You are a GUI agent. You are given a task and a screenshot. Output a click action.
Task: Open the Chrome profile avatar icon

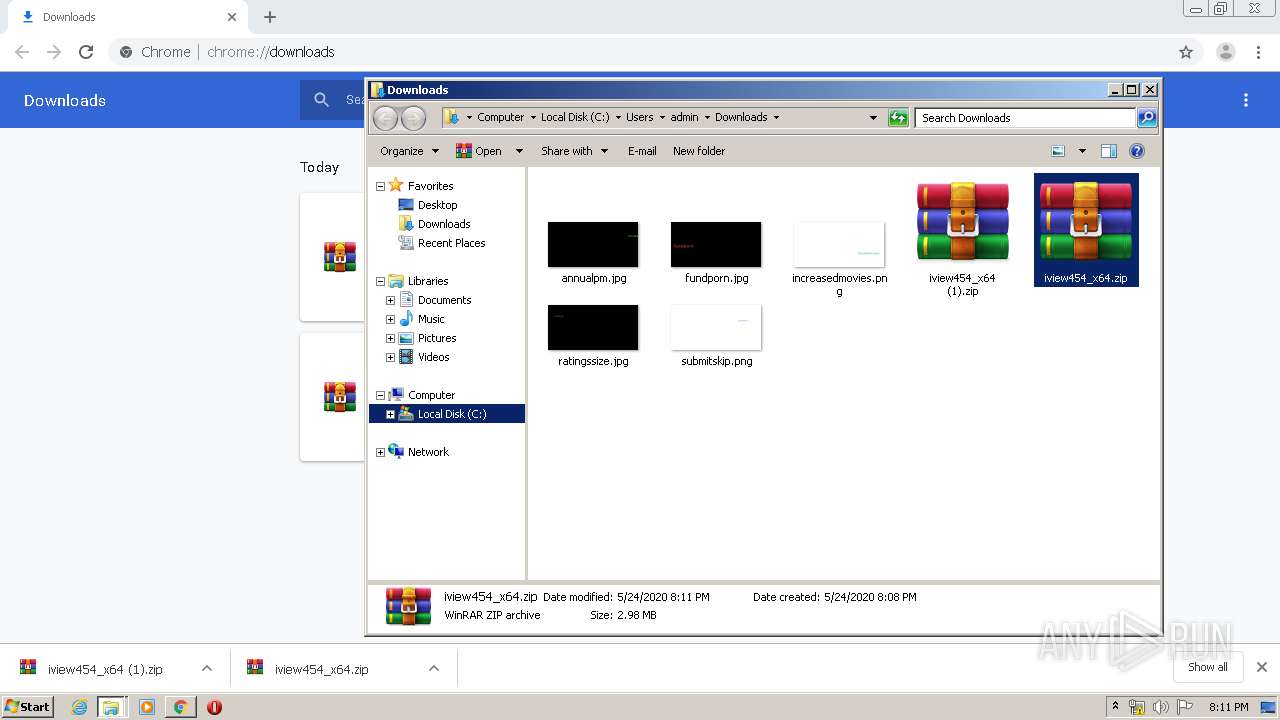(x=1225, y=52)
